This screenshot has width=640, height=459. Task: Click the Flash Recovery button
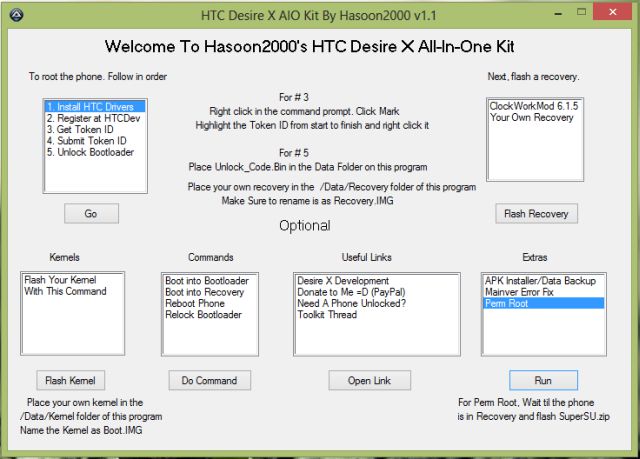coord(536,213)
